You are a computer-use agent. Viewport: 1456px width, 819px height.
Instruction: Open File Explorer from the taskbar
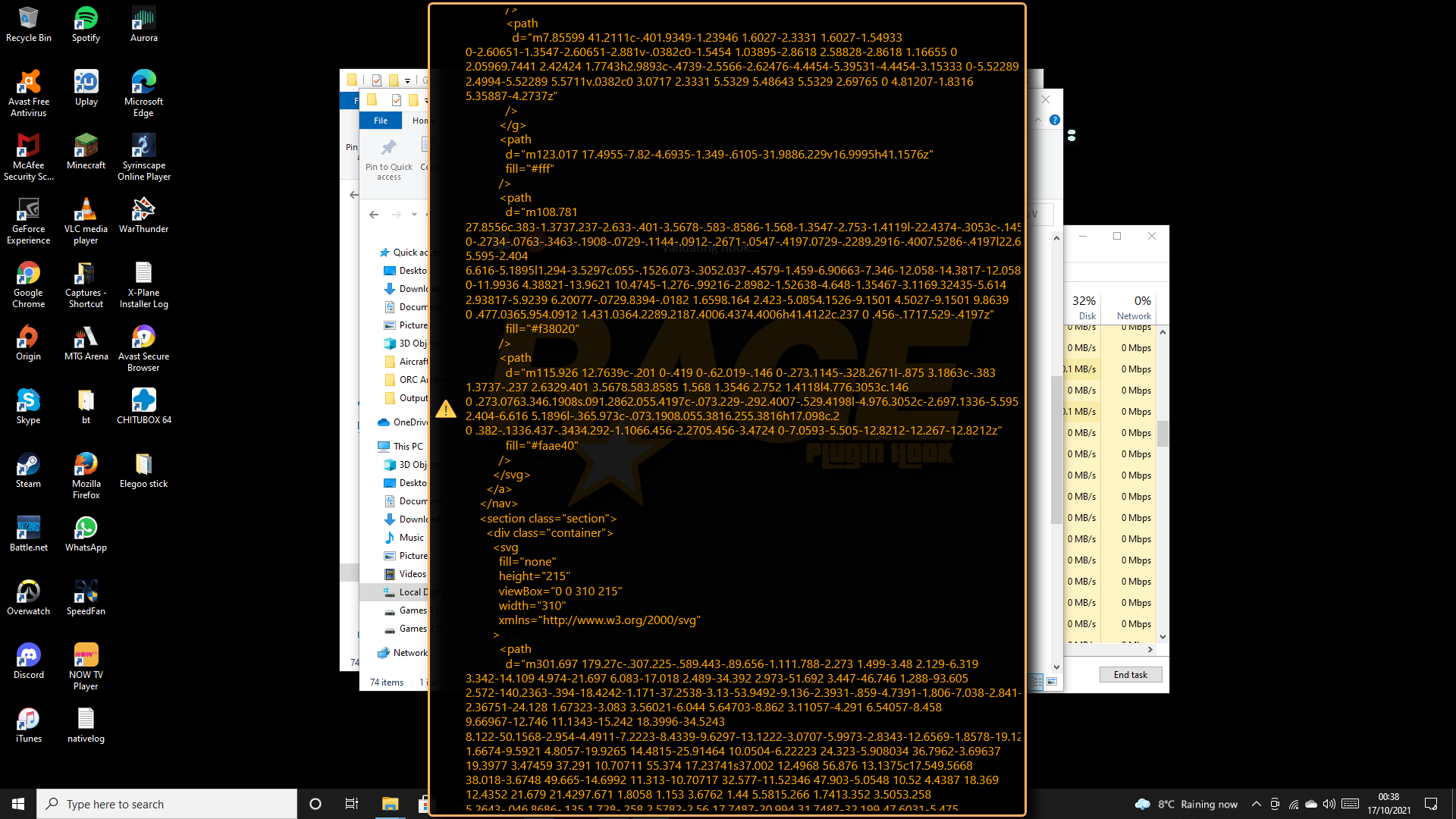(390, 804)
